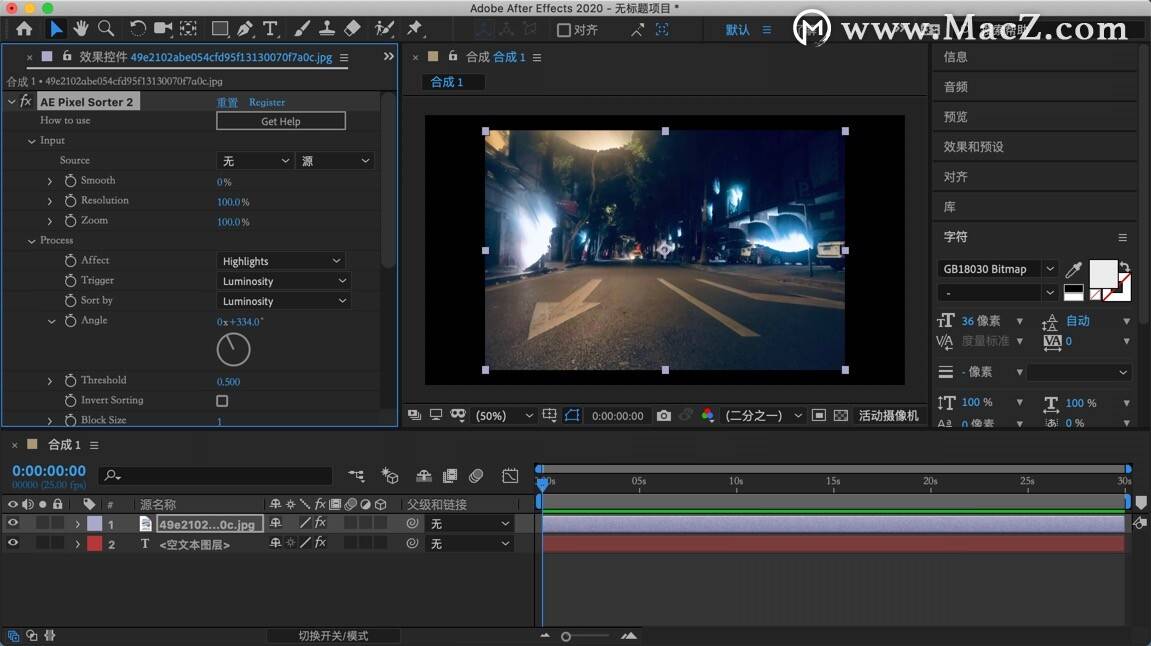1151x646 pixels.
Task: Open the Affect Highlights dropdown
Action: (282, 261)
